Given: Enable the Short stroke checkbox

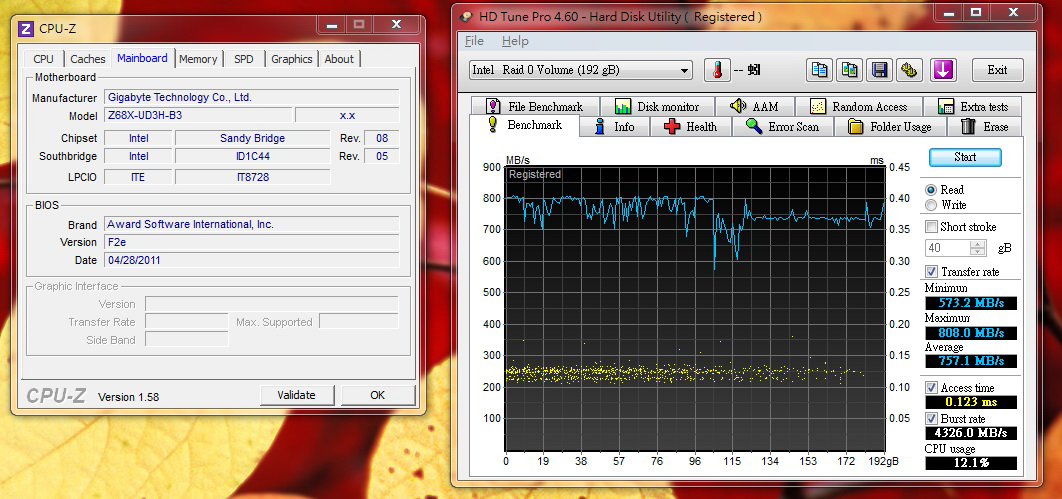Looking at the screenshot, I should (x=931, y=227).
